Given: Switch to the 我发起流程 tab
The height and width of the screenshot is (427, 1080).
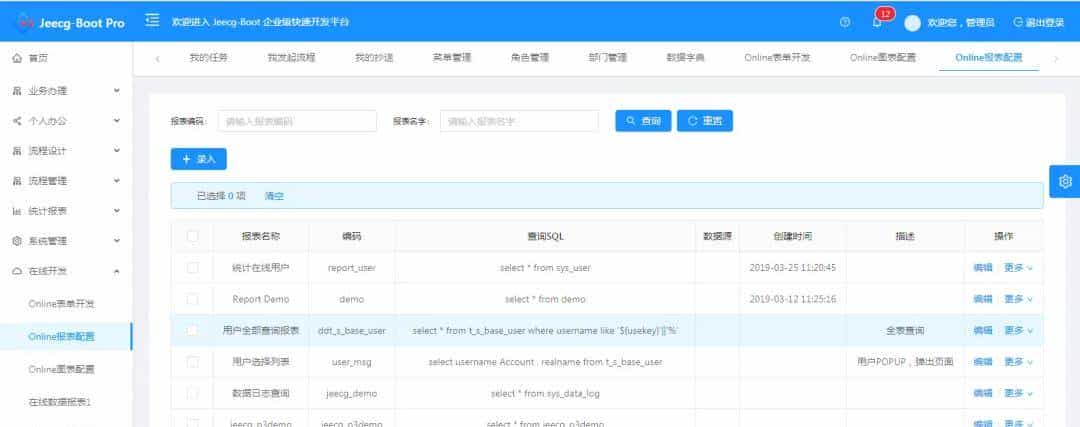Looking at the screenshot, I should (x=291, y=58).
